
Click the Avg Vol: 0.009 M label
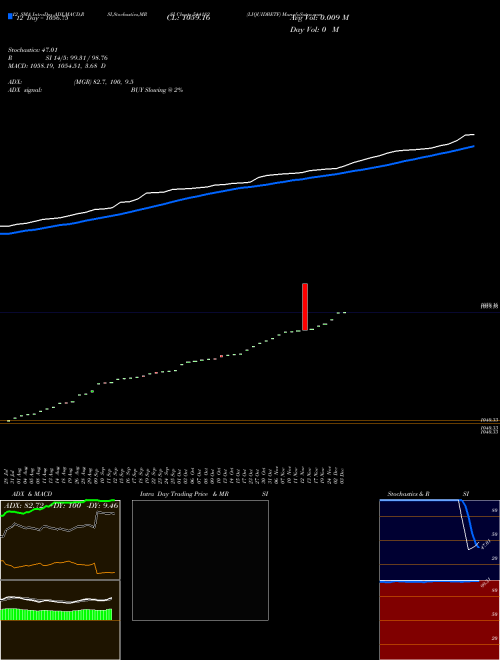[x=319, y=18]
